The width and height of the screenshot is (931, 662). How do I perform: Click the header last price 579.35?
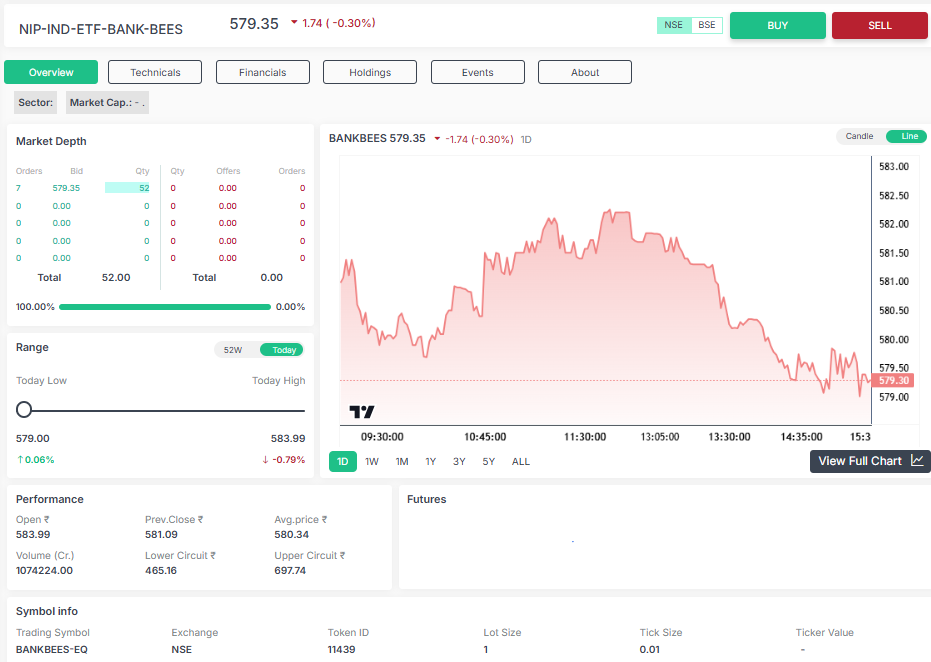(254, 24)
